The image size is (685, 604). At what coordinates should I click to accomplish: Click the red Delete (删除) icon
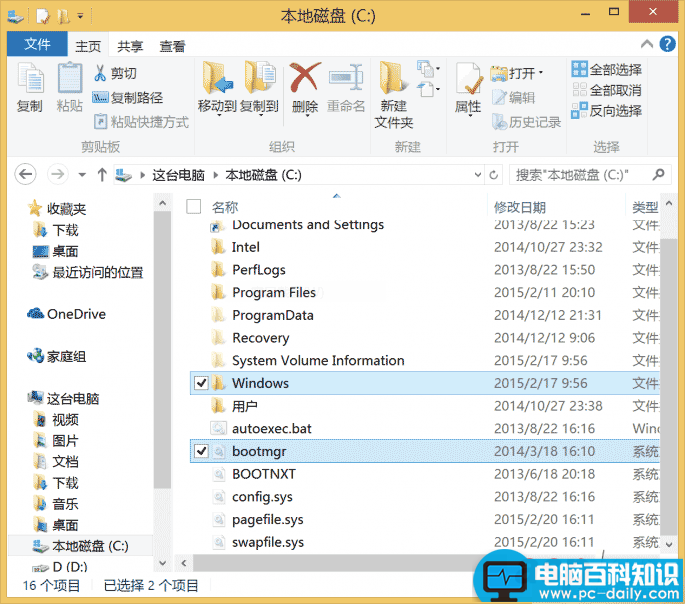[305, 77]
